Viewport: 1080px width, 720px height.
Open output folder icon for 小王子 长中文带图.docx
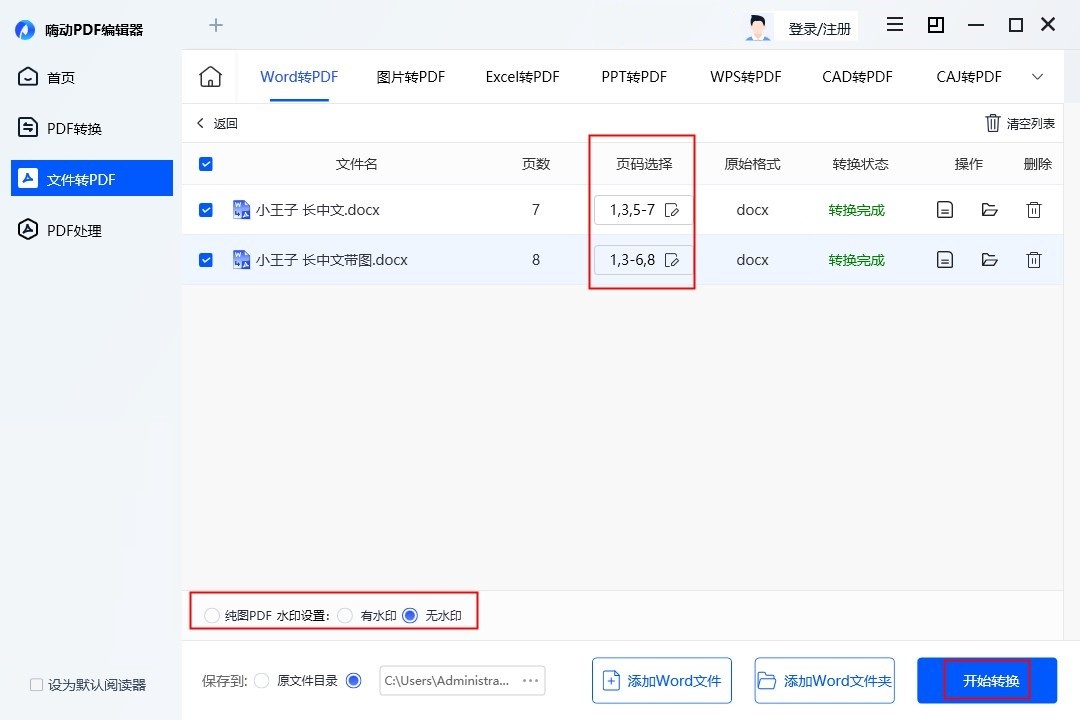[x=990, y=259]
